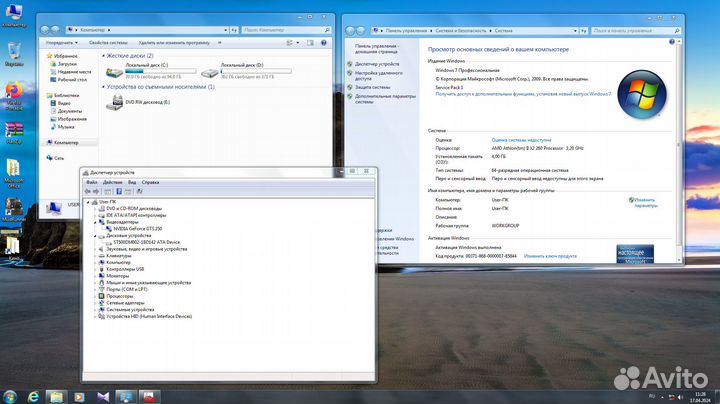Image resolution: width=720 pixels, height=404 pixels.
Task: Open Visual Studio taskbar icon
Action: point(103,397)
